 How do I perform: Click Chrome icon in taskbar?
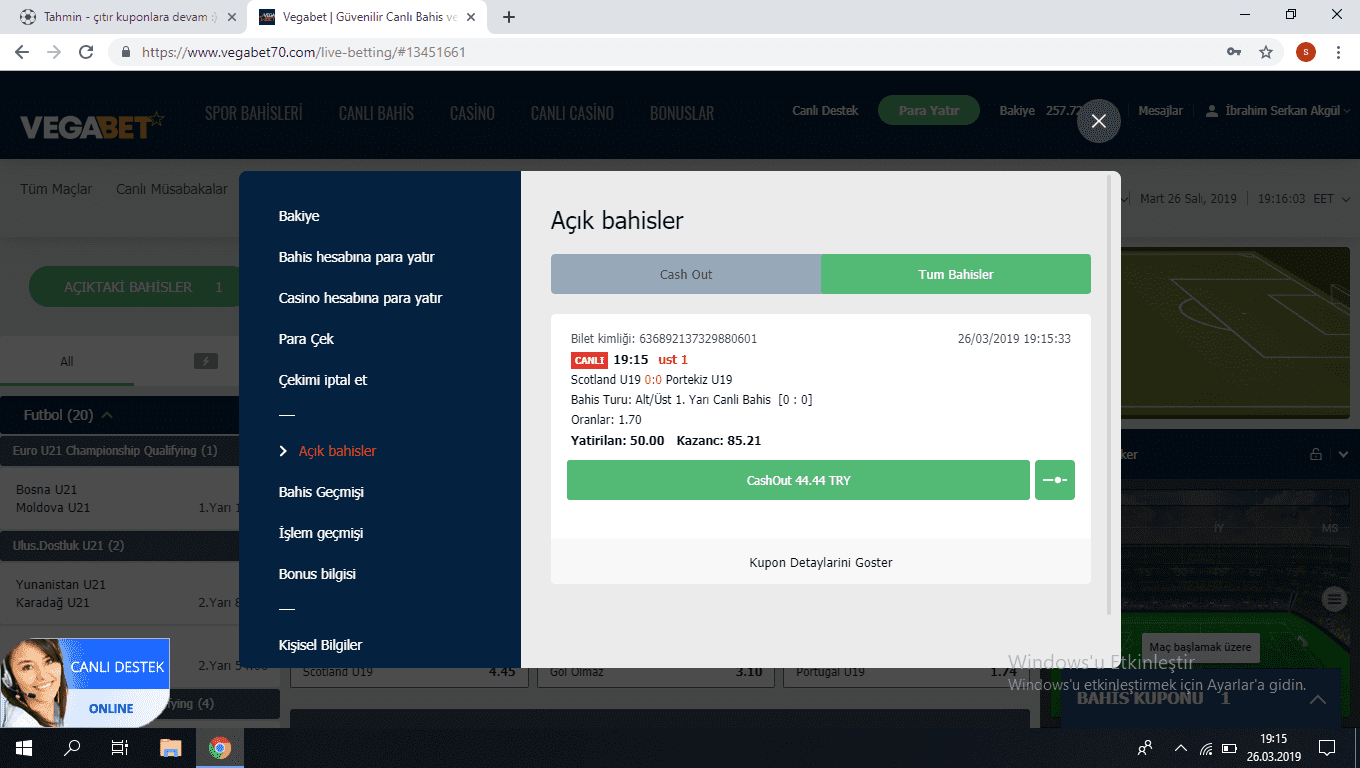click(x=219, y=747)
